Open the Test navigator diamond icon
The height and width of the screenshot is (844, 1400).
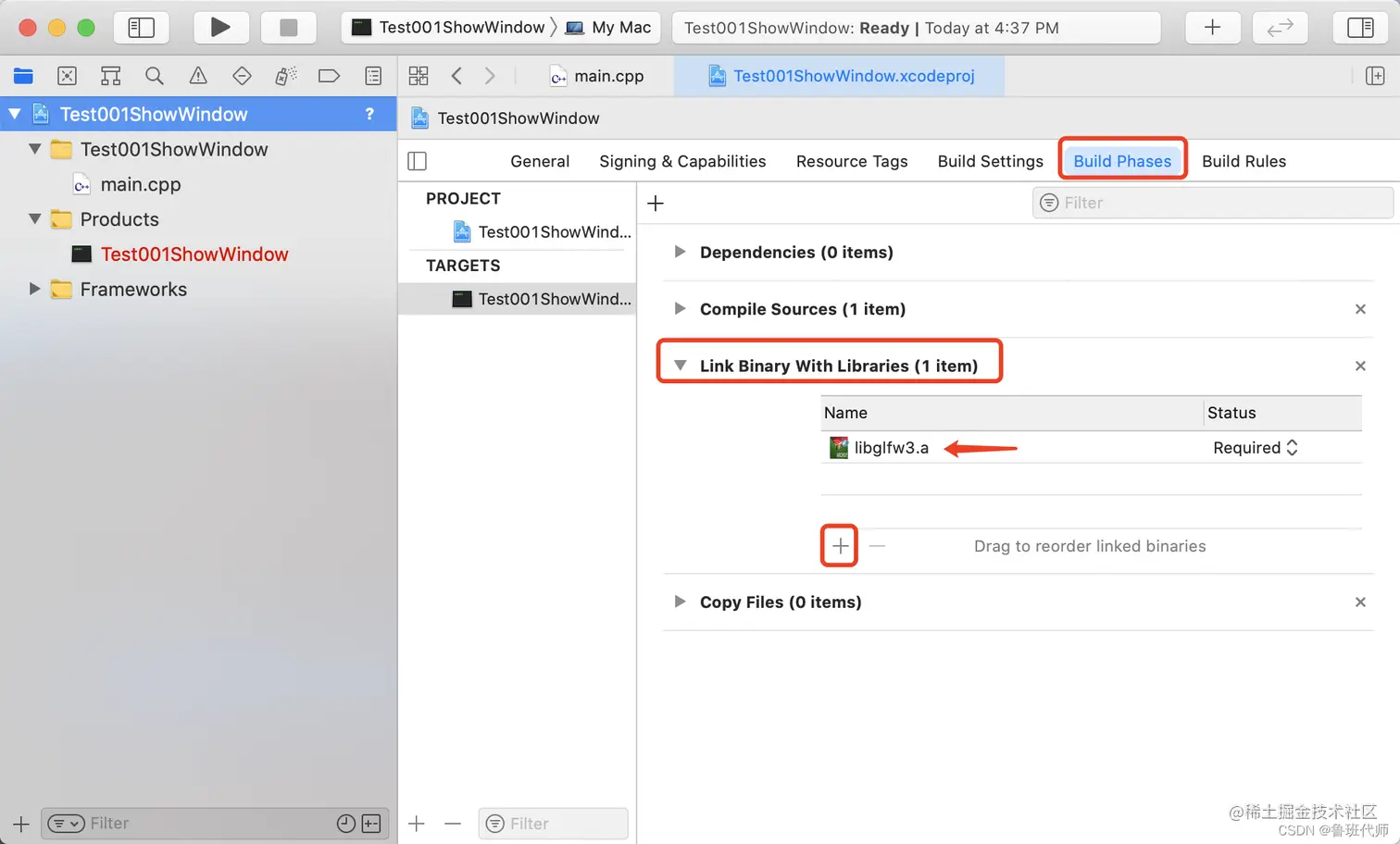pyautogui.click(x=242, y=76)
